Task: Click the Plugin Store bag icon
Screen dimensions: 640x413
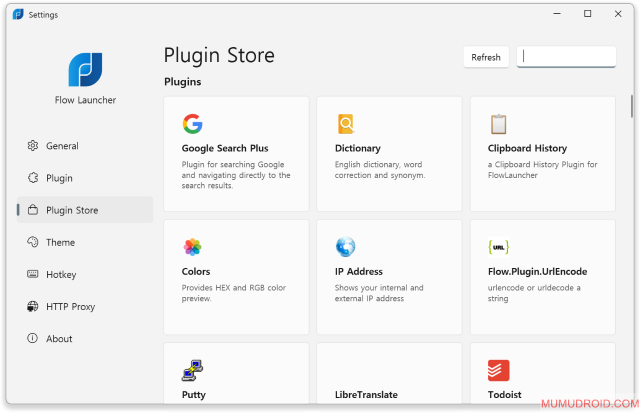Action: pos(33,210)
